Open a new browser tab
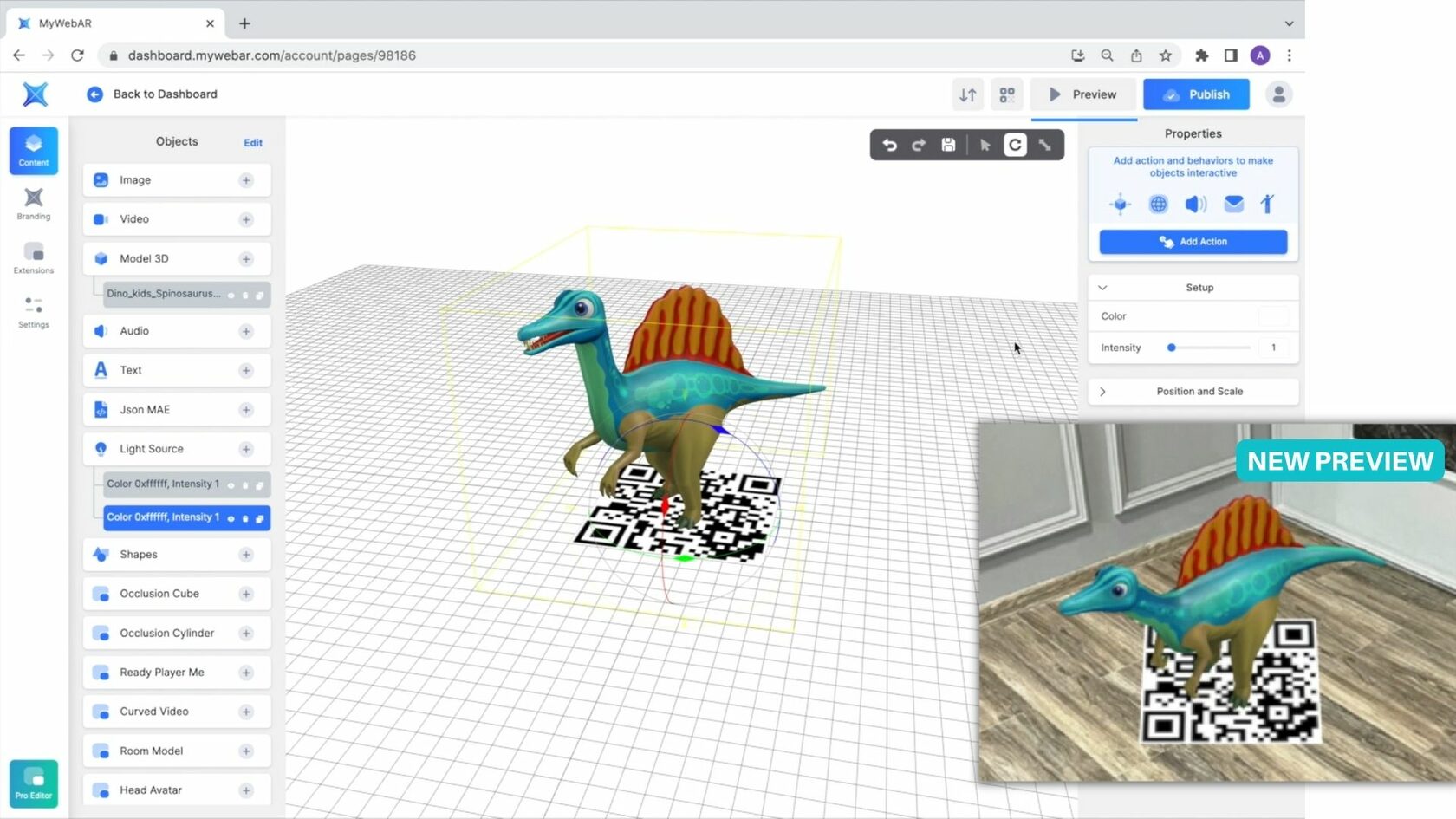 pos(244,23)
